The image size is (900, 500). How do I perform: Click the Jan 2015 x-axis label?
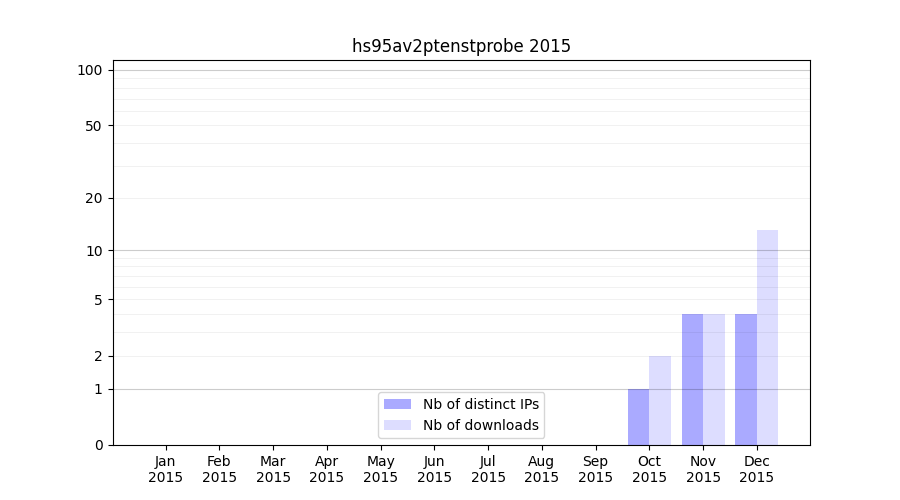[166, 469]
